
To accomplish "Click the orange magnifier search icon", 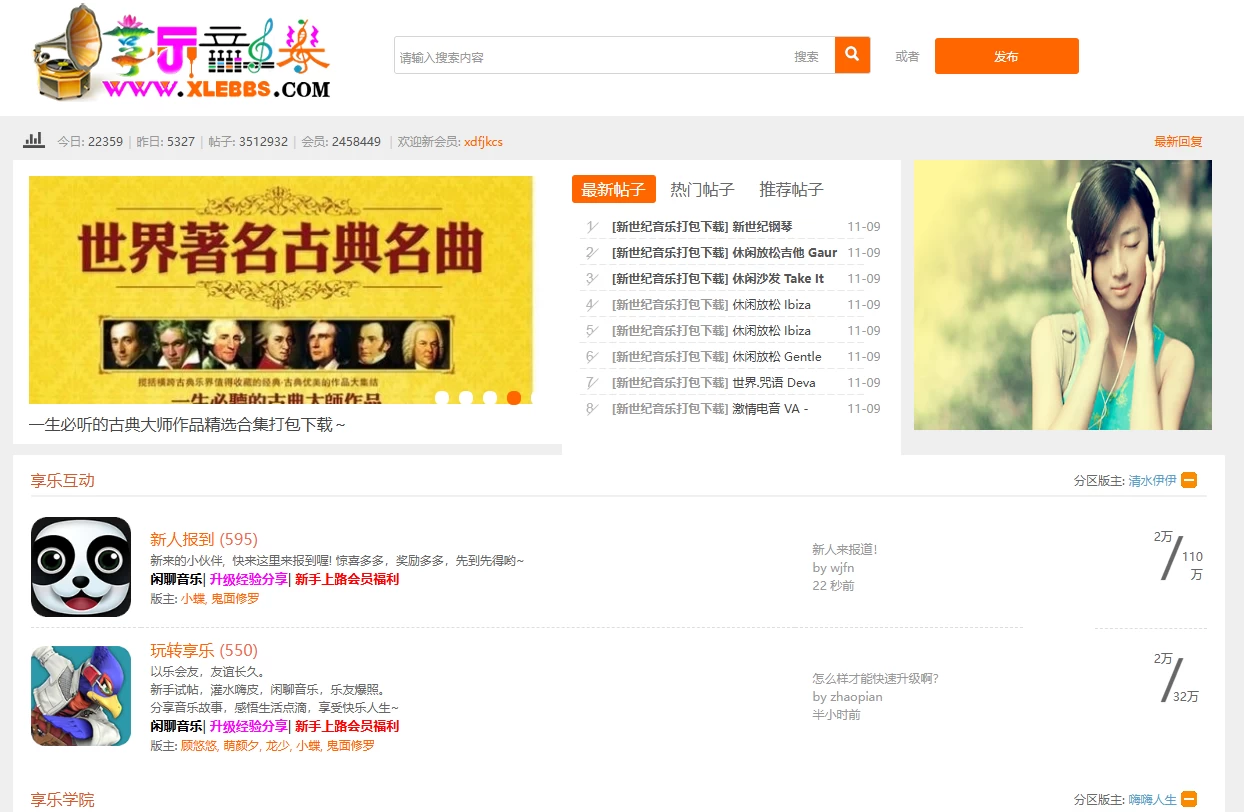I will click(x=852, y=55).
